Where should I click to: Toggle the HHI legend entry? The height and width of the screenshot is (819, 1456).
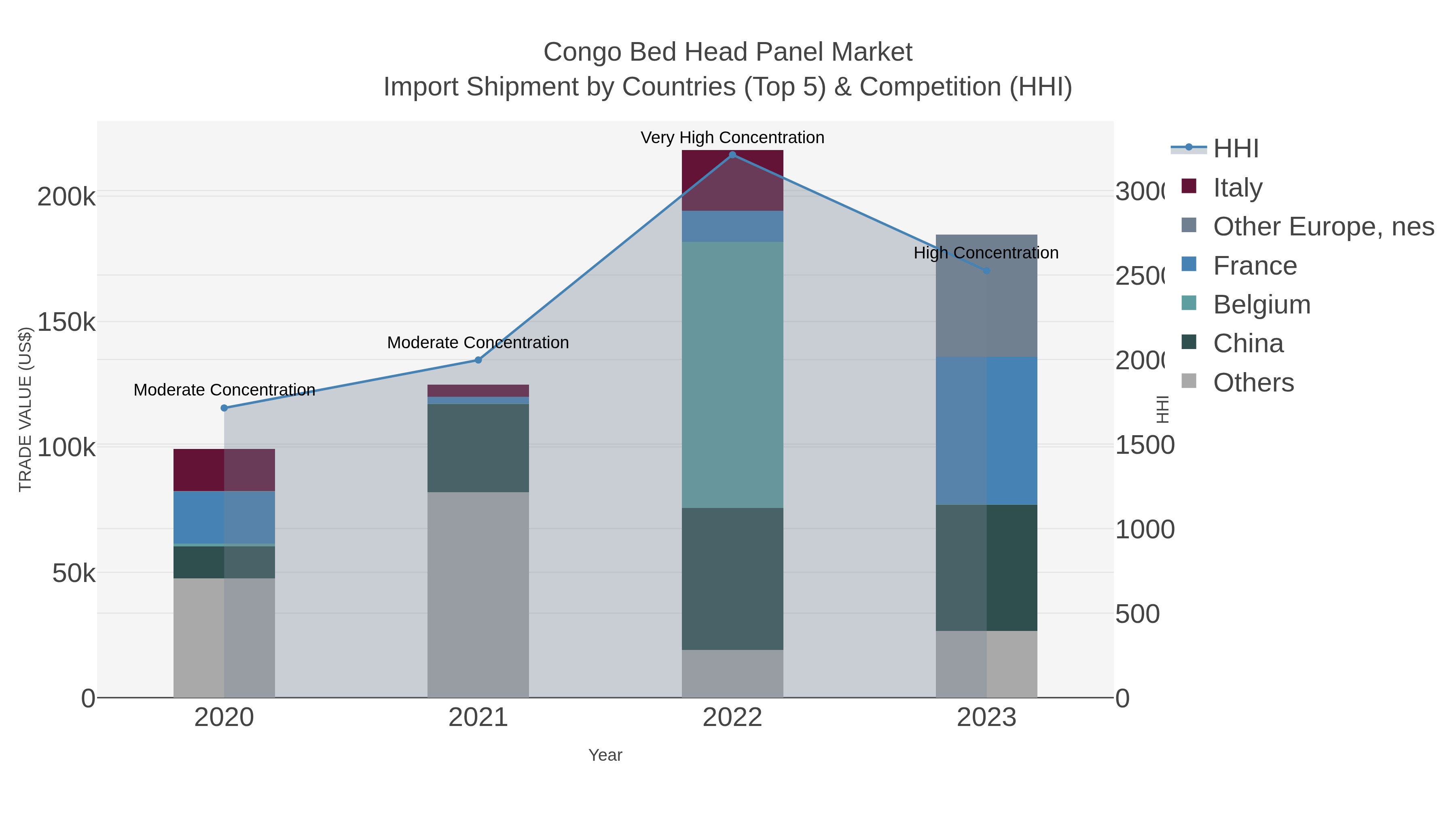pyautogui.click(x=1215, y=149)
